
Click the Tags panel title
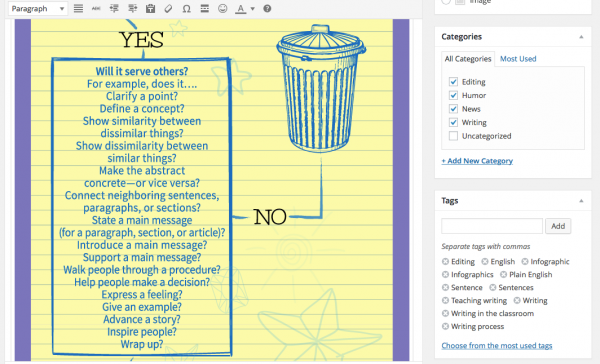450,201
